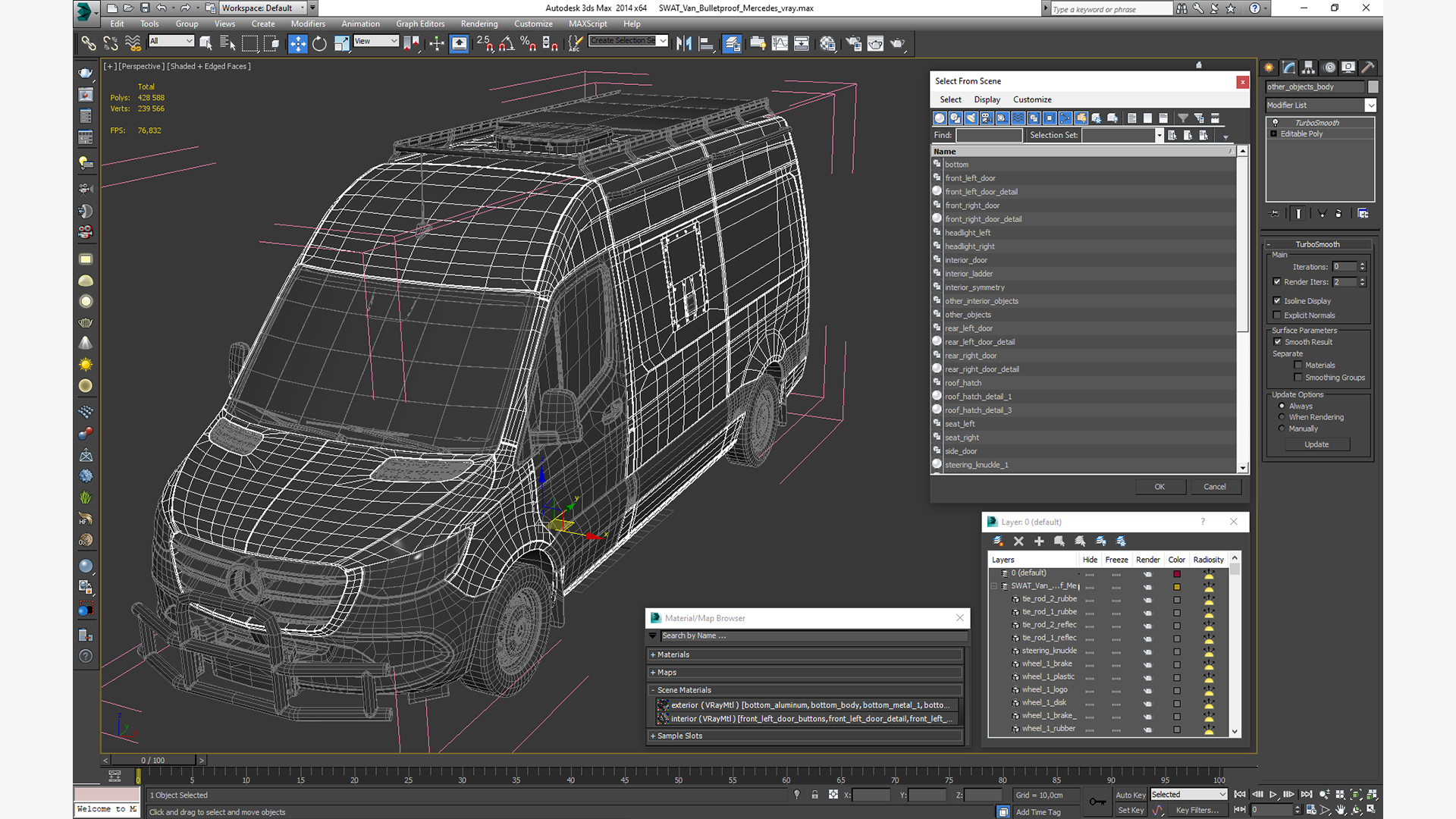Toggle Isoline Display checkbox
1456x819 pixels.
click(x=1277, y=301)
